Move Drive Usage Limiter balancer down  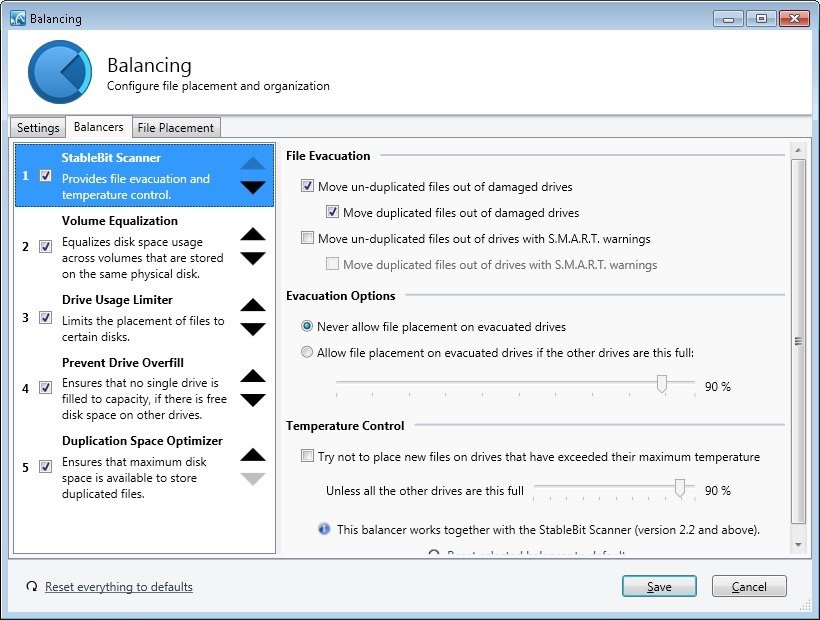253,329
